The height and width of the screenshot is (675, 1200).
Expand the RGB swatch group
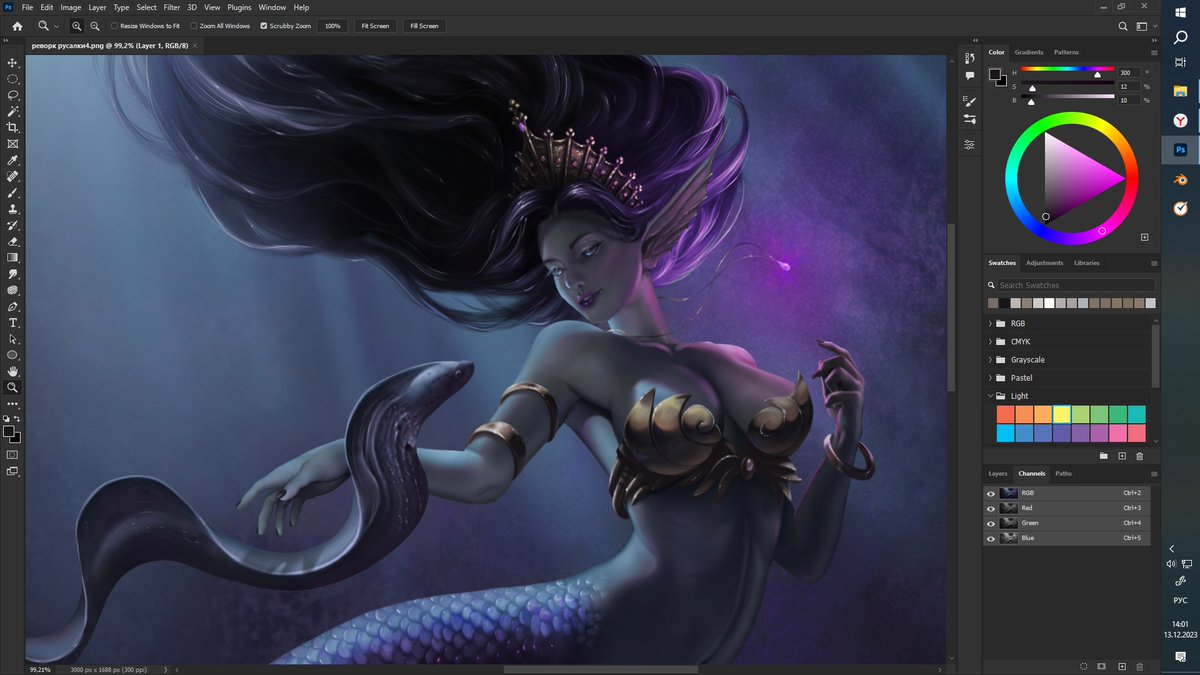tap(990, 324)
